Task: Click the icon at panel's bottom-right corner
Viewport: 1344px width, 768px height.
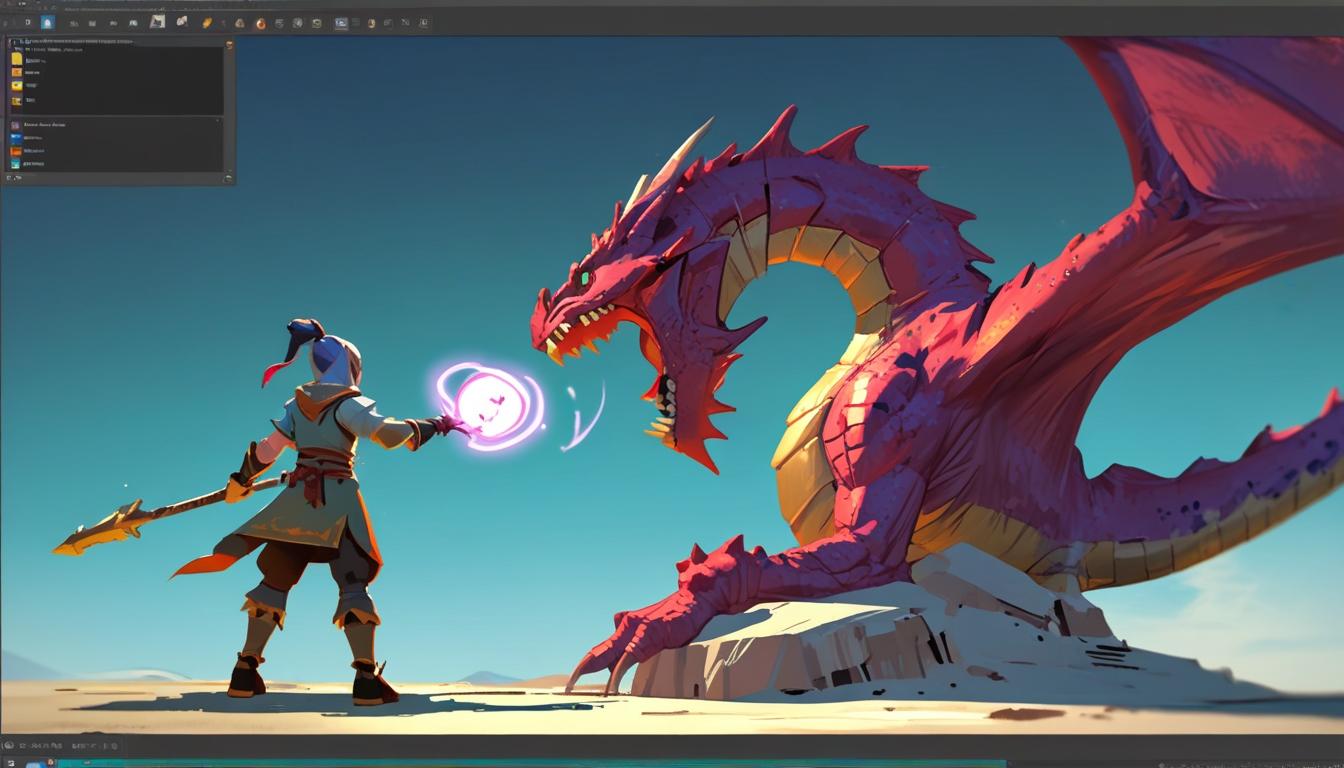Action: [229, 178]
